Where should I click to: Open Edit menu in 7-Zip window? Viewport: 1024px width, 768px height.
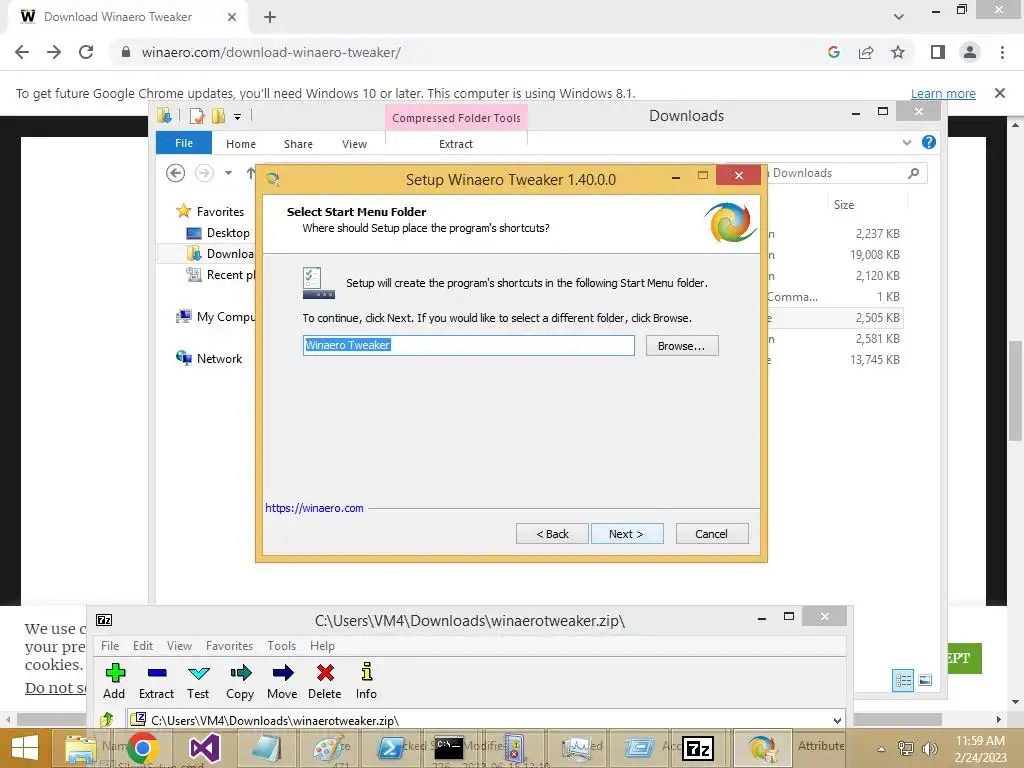pyautogui.click(x=143, y=645)
